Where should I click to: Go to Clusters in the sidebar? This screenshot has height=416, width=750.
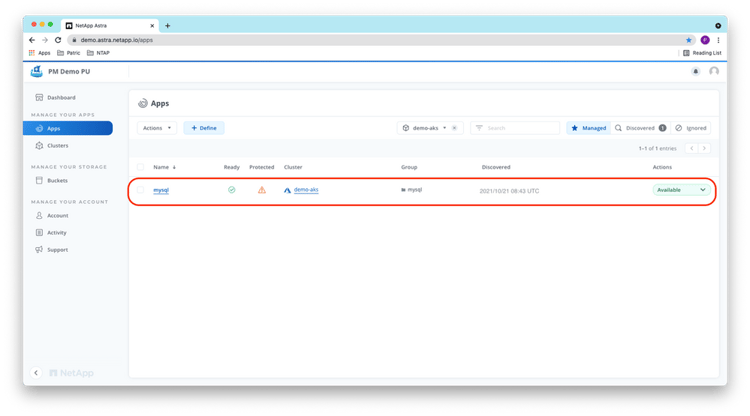click(58, 145)
